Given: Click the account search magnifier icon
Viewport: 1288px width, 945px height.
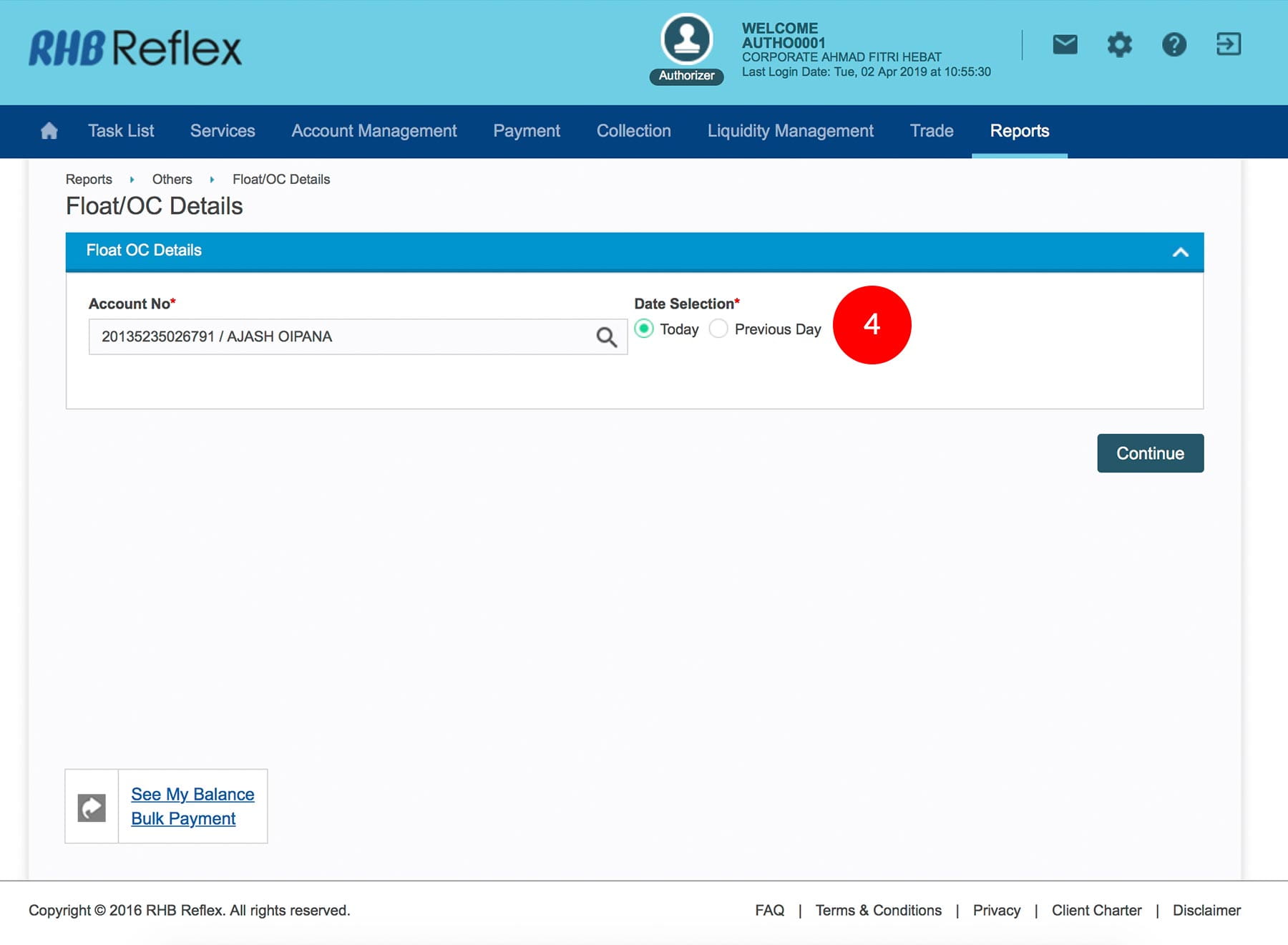Looking at the screenshot, I should [x=606, y=336].
